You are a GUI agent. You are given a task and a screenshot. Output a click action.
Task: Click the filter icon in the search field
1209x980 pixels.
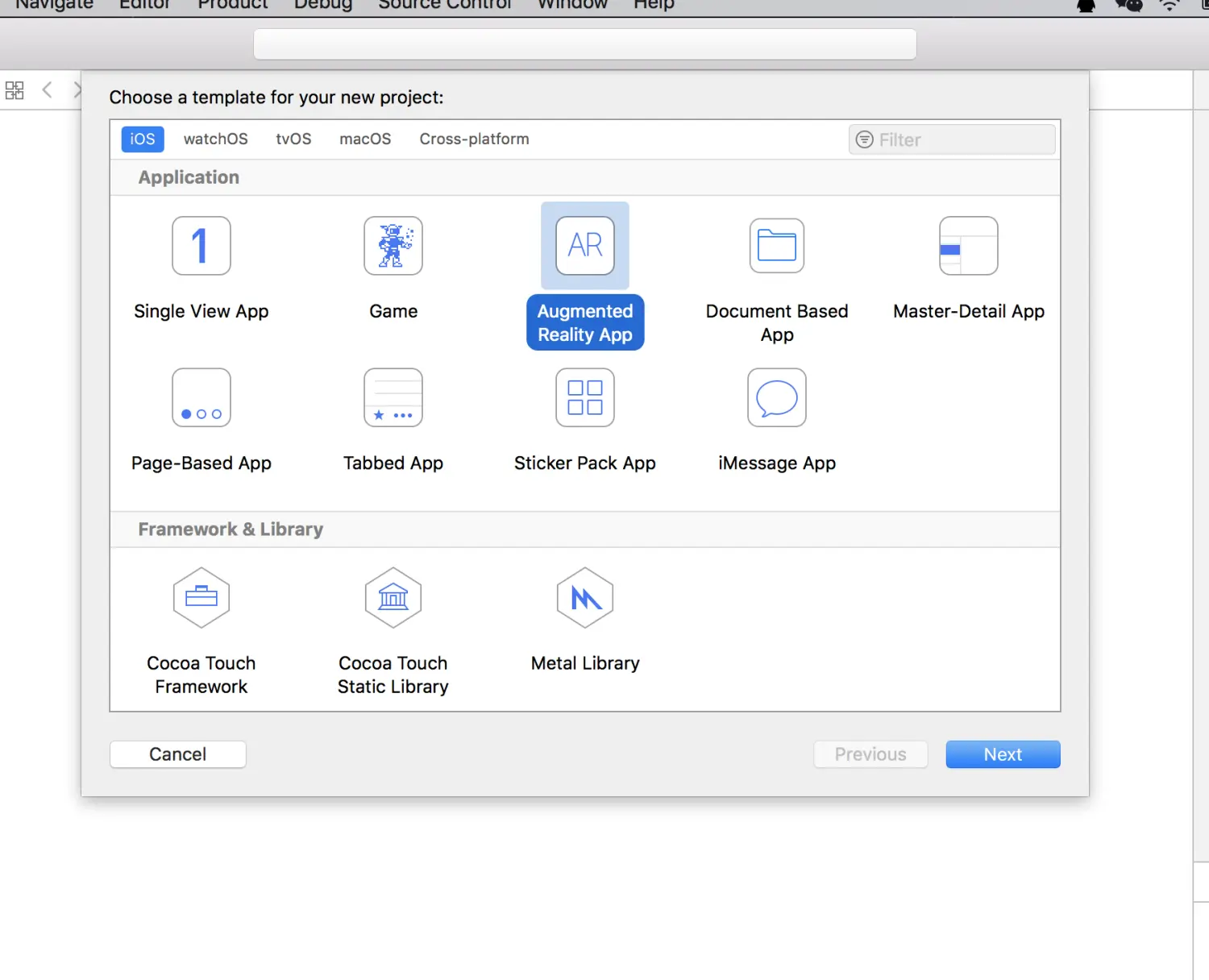tap(864, 139)
